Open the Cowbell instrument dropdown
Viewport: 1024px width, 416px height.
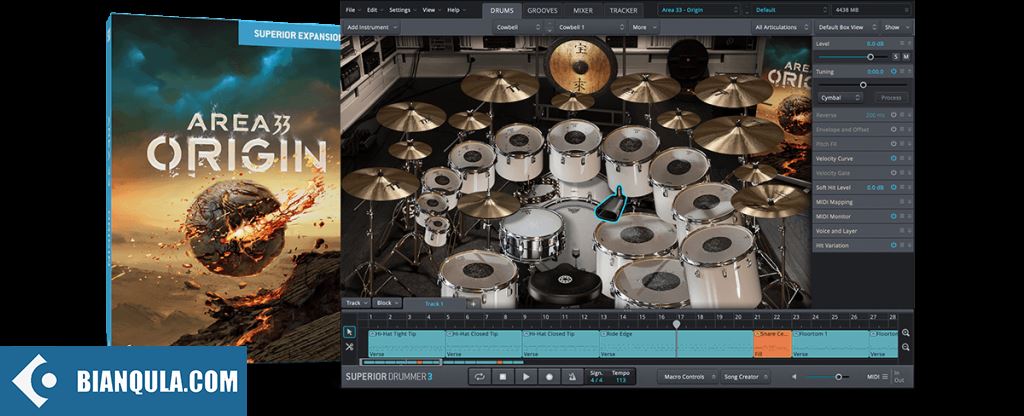518,27
